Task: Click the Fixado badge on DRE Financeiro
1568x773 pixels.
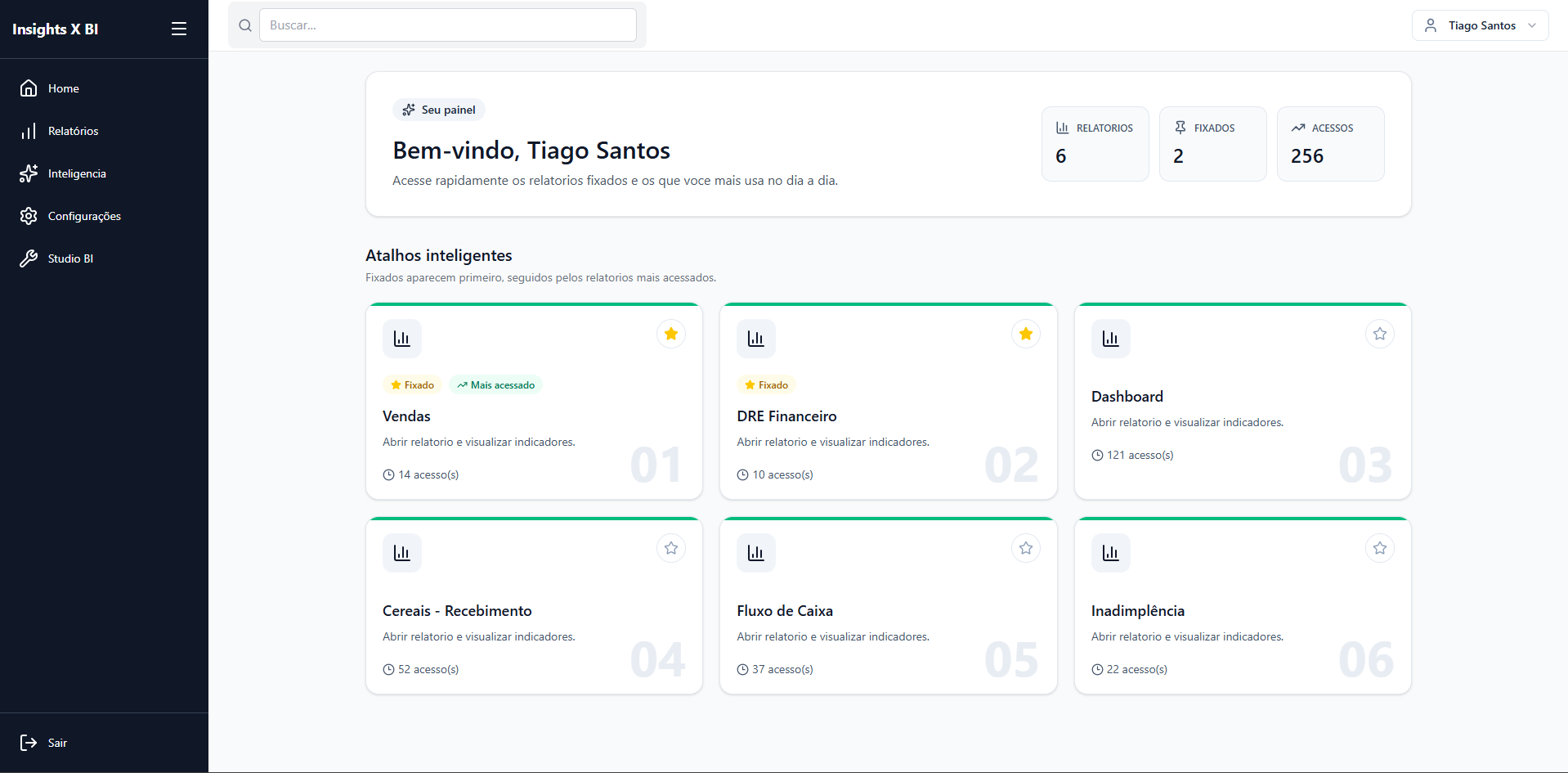Action: point(766,385)
